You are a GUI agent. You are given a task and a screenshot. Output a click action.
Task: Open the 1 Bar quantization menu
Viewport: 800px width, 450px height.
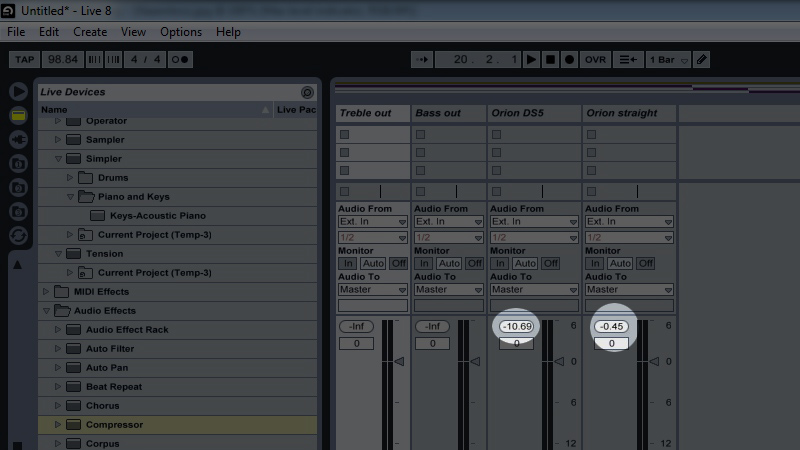click(x=668, y=60)
